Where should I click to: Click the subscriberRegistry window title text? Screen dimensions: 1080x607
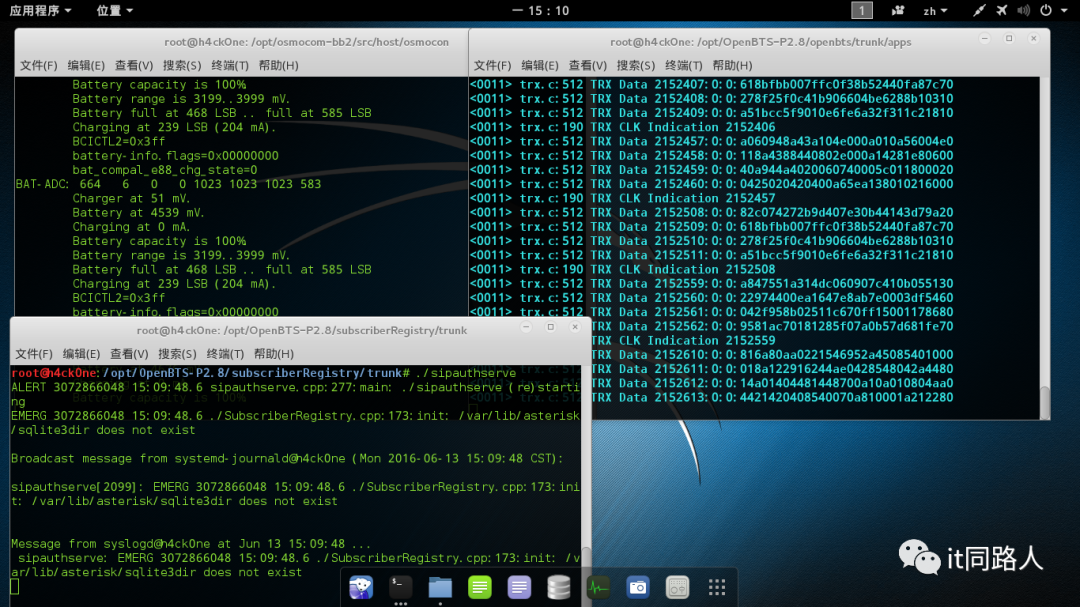point(302,331)
